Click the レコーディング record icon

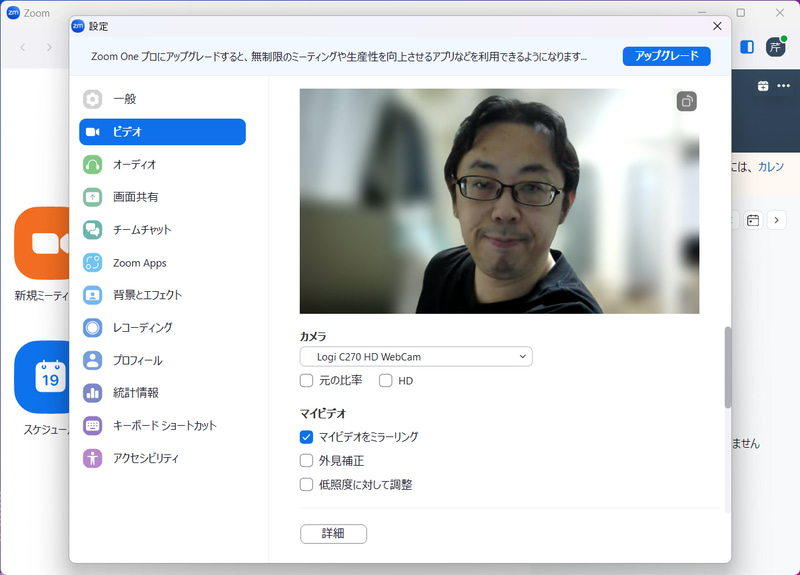[x=92, y=328]
